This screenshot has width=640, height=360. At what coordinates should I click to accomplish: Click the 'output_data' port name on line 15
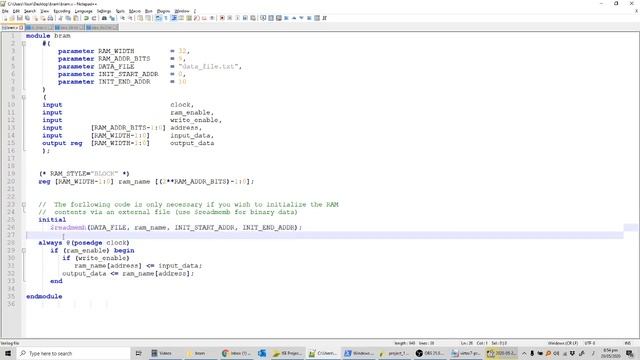point(192,143)
